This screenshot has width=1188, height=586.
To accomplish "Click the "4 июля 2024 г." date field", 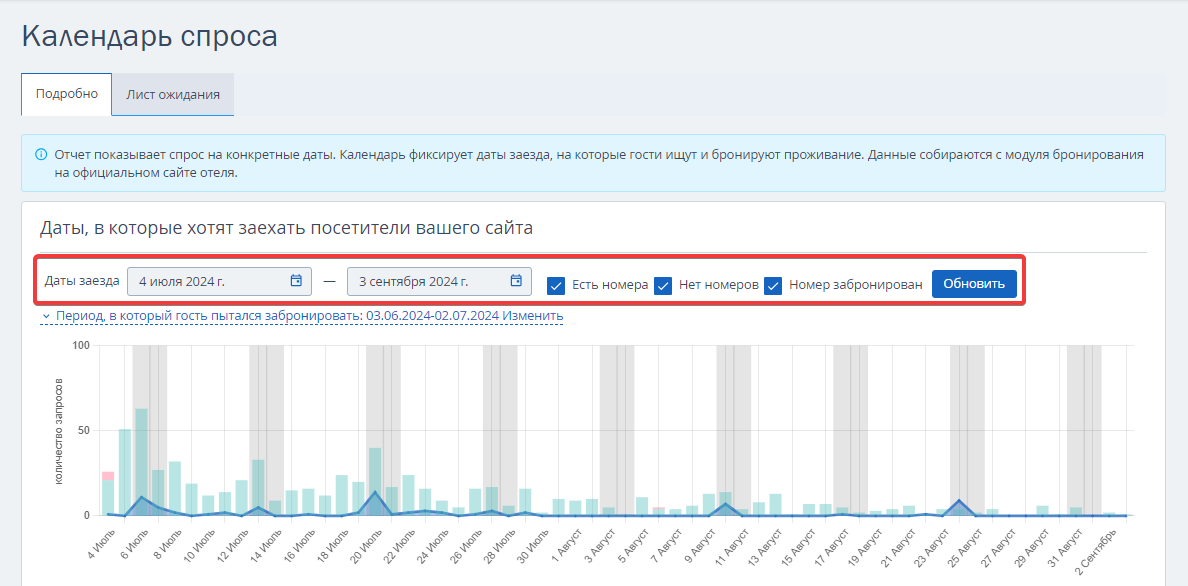I will (219, 281).
